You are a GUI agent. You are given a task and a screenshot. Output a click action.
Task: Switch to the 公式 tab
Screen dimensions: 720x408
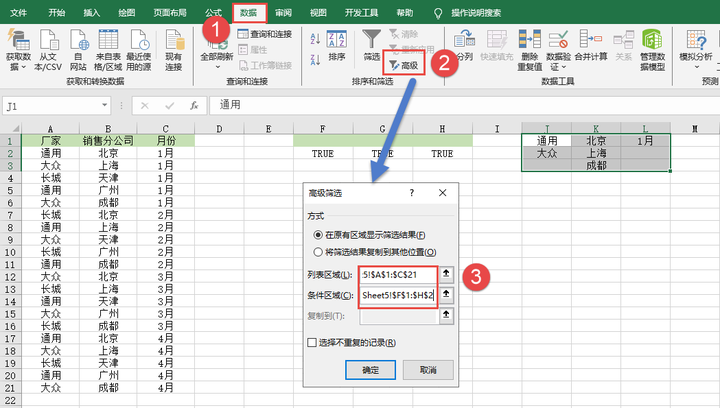[x=214, y=13]
